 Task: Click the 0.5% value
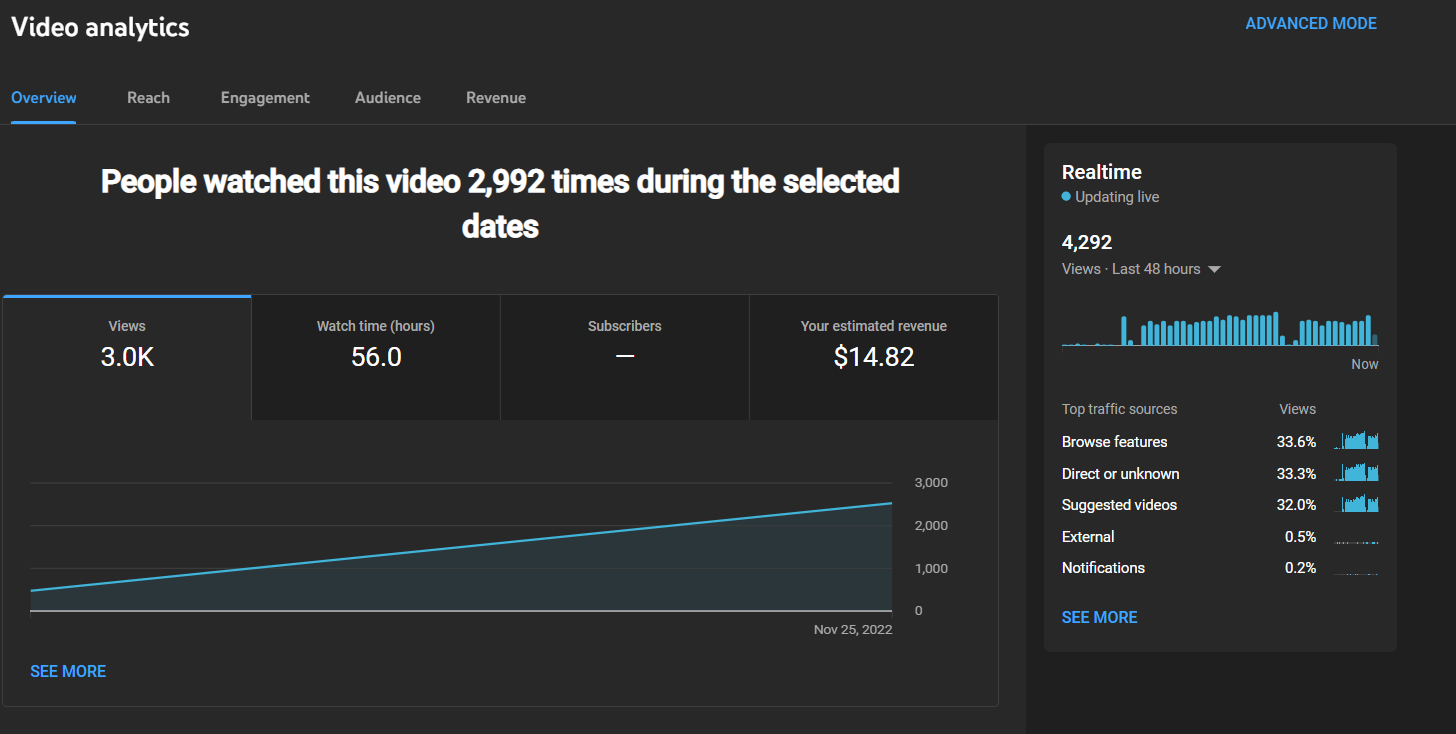coord(1300,537)
